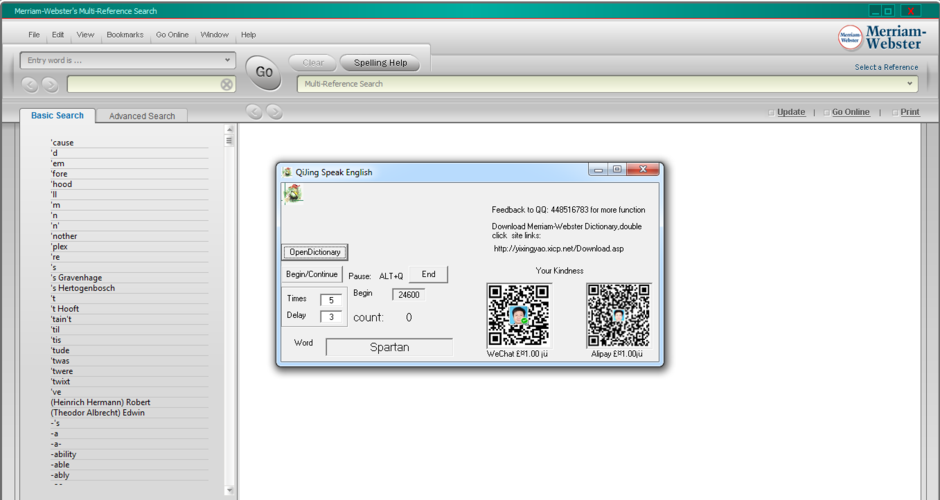Click the word list scroll-down arrow
This screenshot has height=500, width=940.
[229, 490]
